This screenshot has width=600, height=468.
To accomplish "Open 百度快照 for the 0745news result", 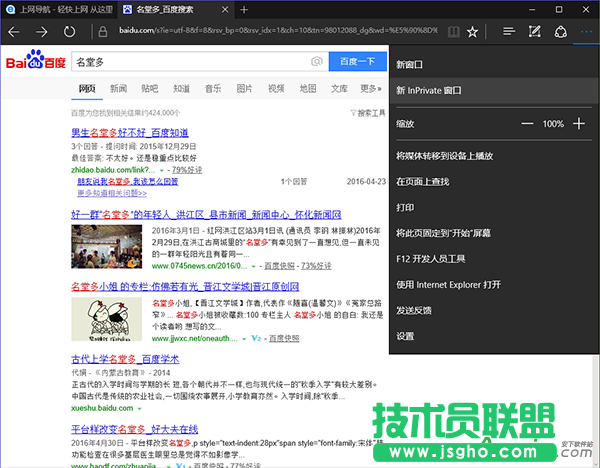I will [279, 266].
